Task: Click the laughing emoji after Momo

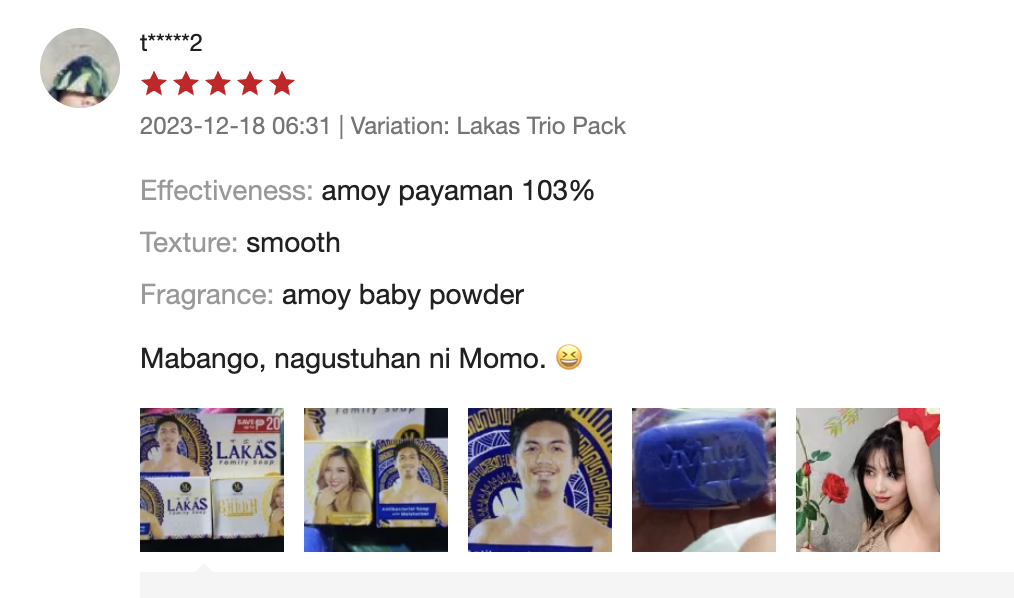Action: point(569,358)
